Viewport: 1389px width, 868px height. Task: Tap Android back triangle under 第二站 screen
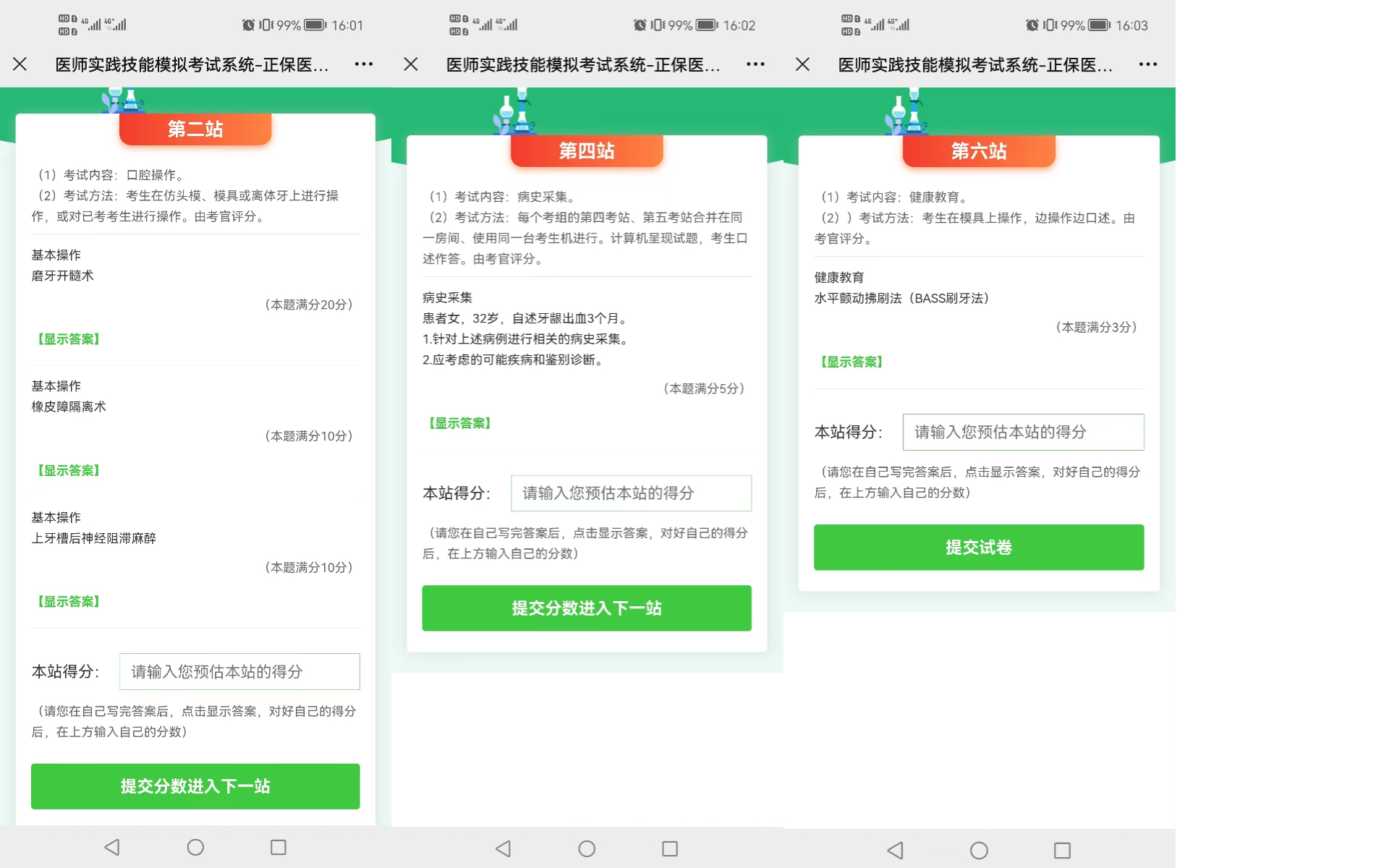click(112, 847)
